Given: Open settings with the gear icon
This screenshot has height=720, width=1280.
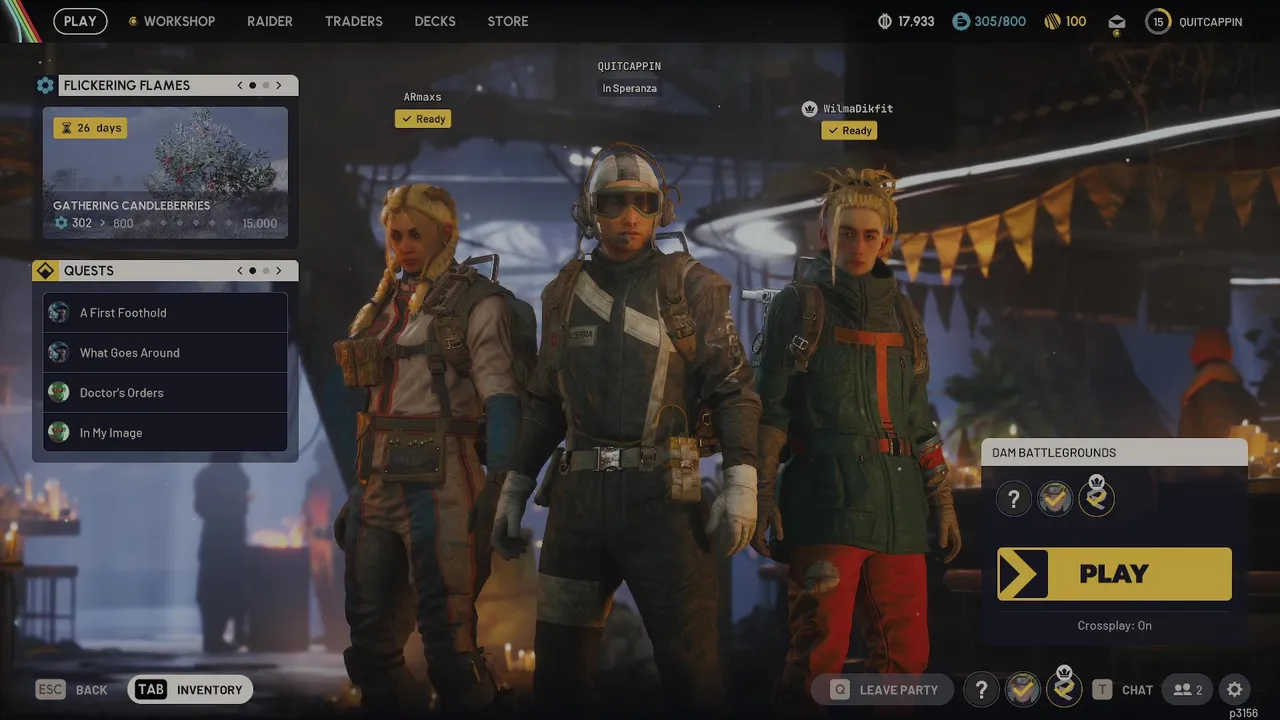Looking at the screenshot, I should [1235, 690].
